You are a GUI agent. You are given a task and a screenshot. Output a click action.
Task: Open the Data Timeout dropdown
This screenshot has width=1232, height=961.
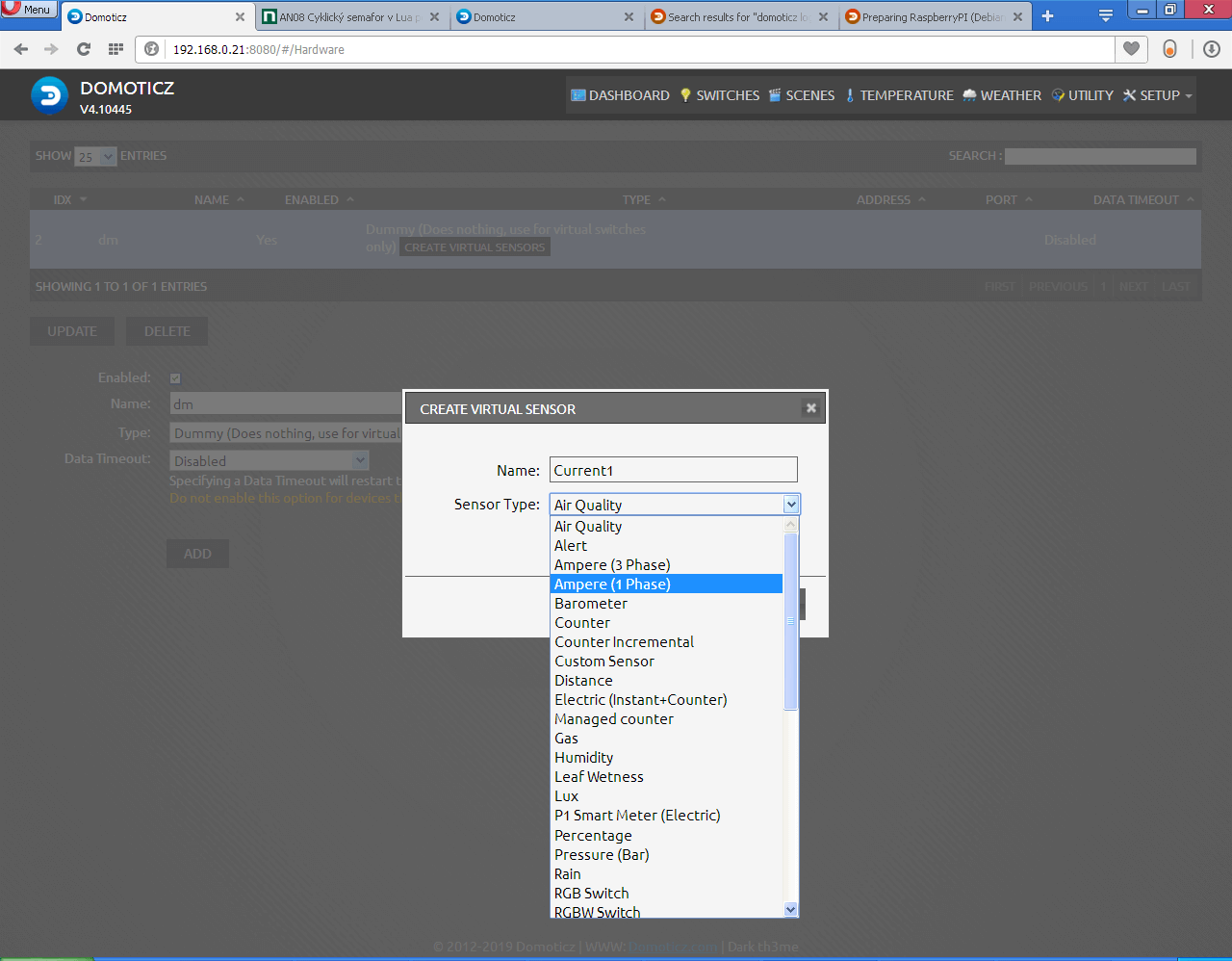[x=269, y=461]
